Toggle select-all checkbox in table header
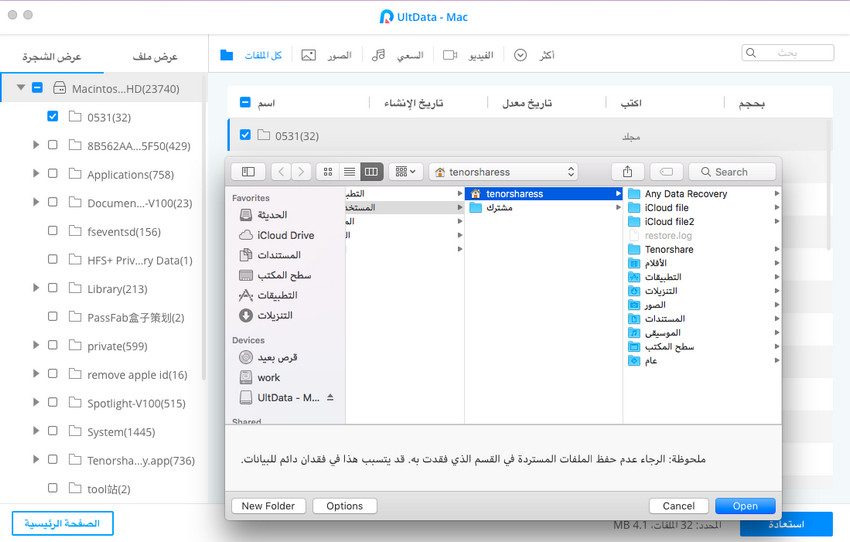 tap(245, 102)
